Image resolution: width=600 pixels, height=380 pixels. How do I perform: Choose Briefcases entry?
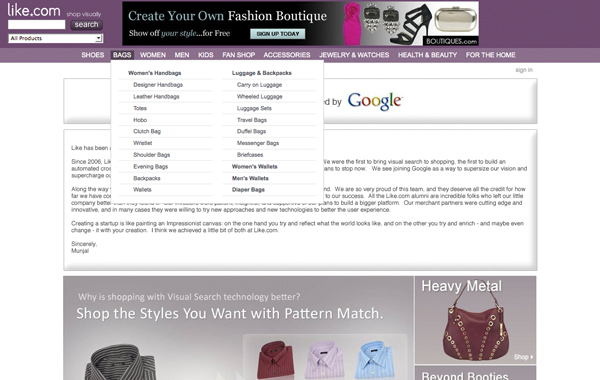click(250, 155)
